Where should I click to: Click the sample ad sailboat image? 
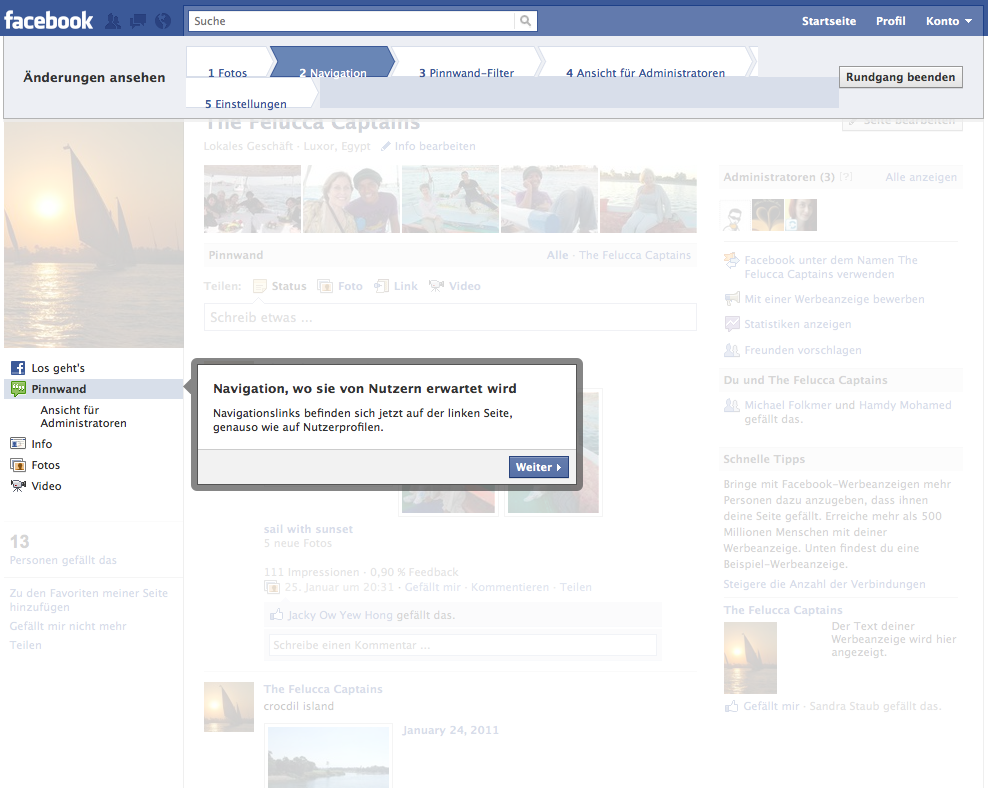click(750, 658)
